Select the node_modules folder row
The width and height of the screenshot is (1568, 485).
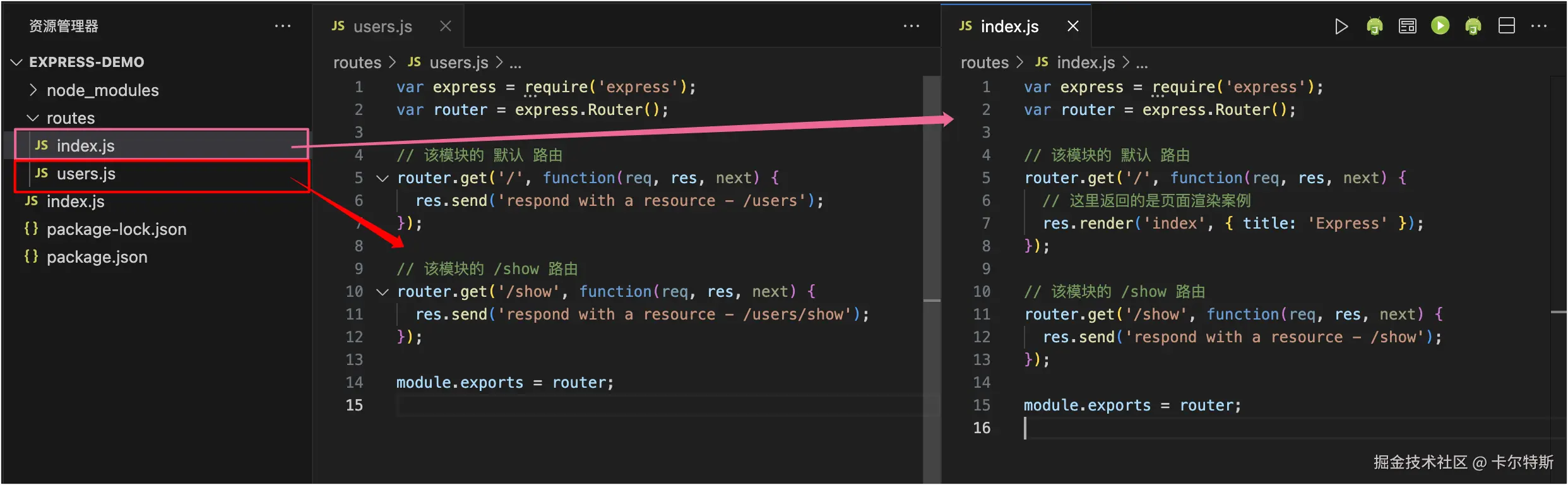tap(158, 90)
